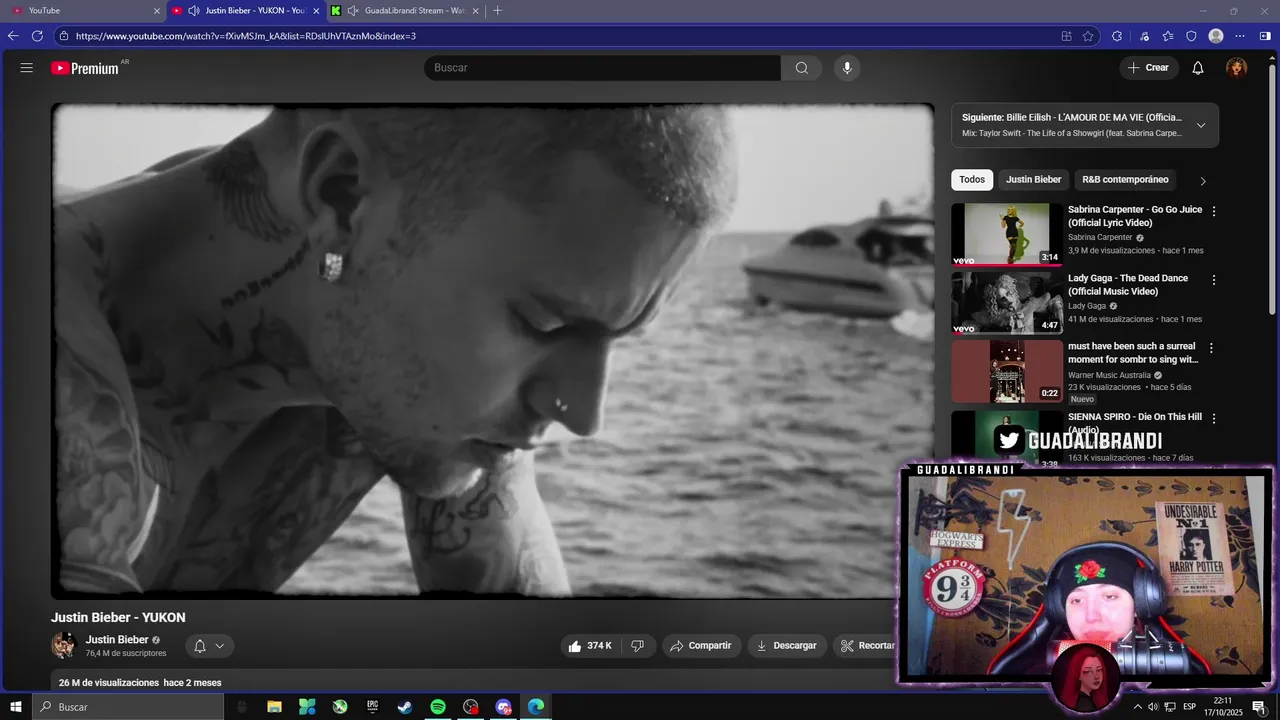Open the taskbar volume control
The width and height of the screenshot is (1280, 720).
[1153, 707]
